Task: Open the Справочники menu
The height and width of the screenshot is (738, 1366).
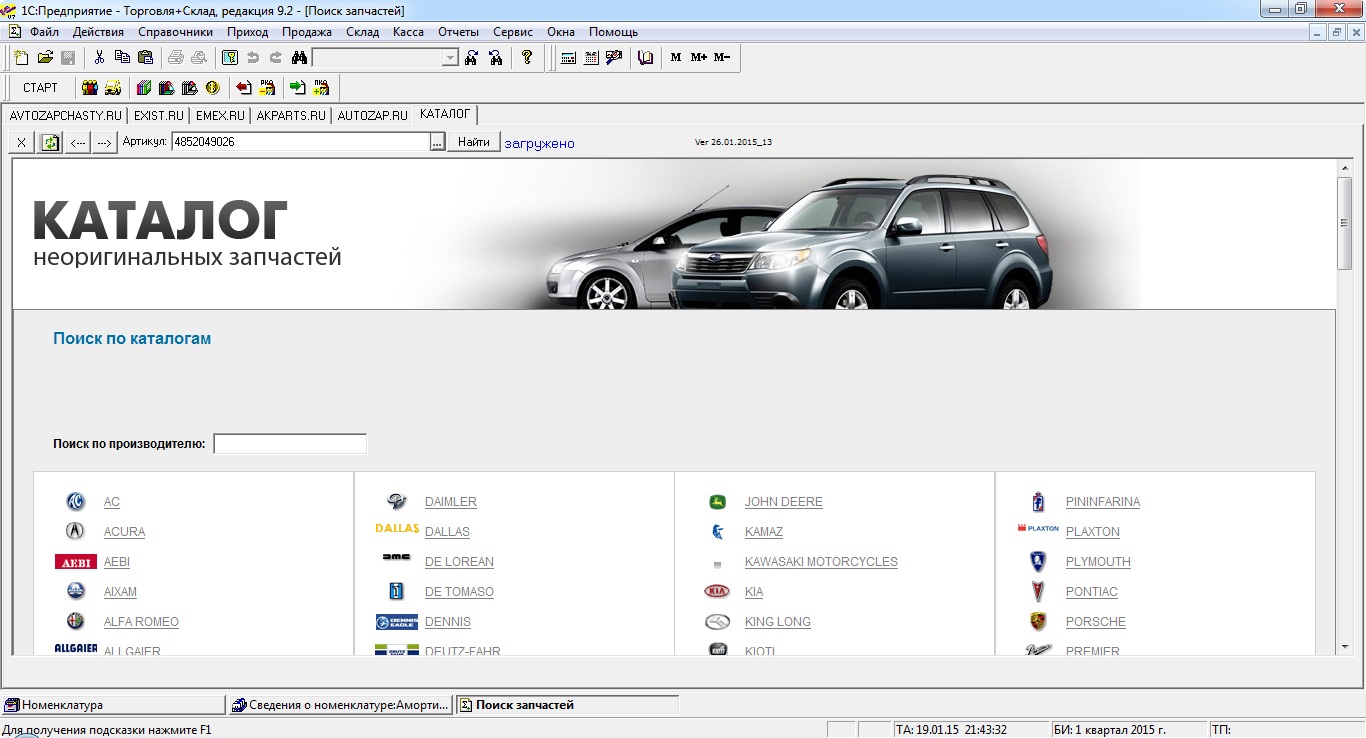Action: pos(175,32)
